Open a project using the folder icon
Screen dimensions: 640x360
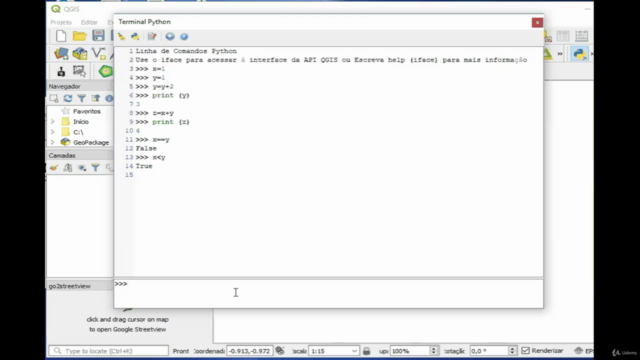(x=80, y=36)
